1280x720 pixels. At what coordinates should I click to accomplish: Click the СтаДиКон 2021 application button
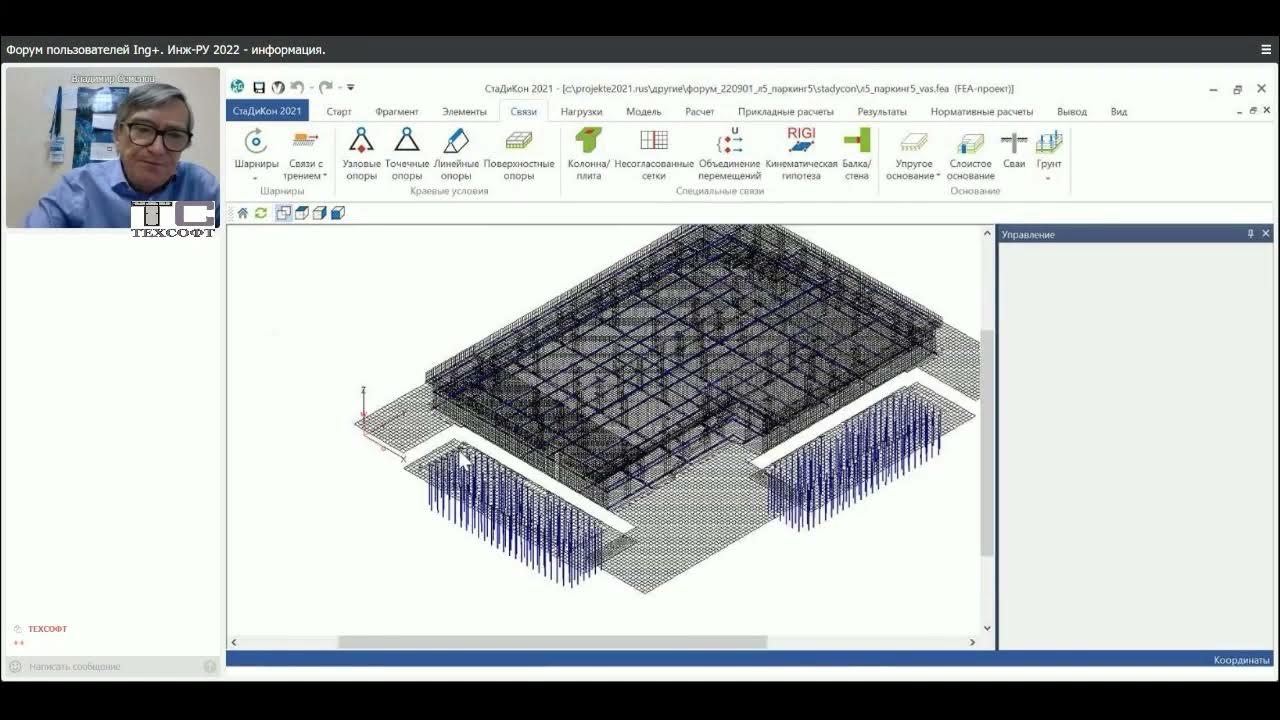(267, 111)
